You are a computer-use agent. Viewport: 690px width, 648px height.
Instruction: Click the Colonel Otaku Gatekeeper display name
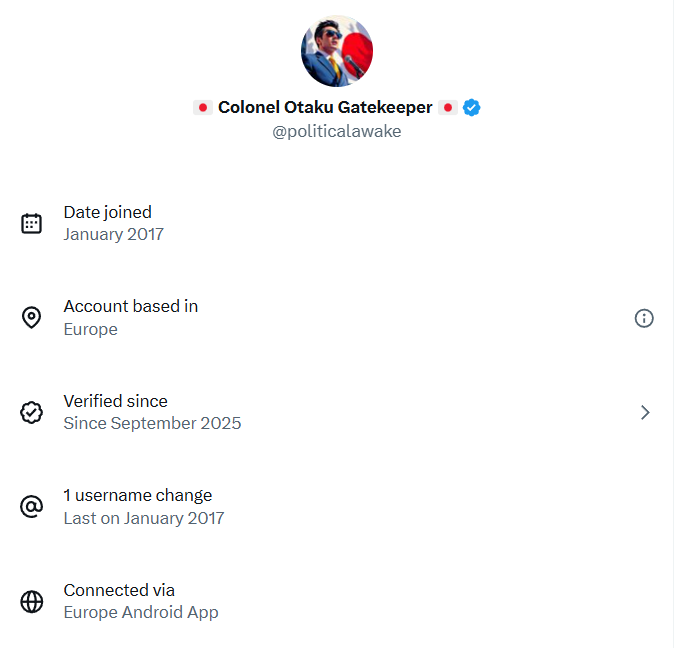tap(325, 107)
